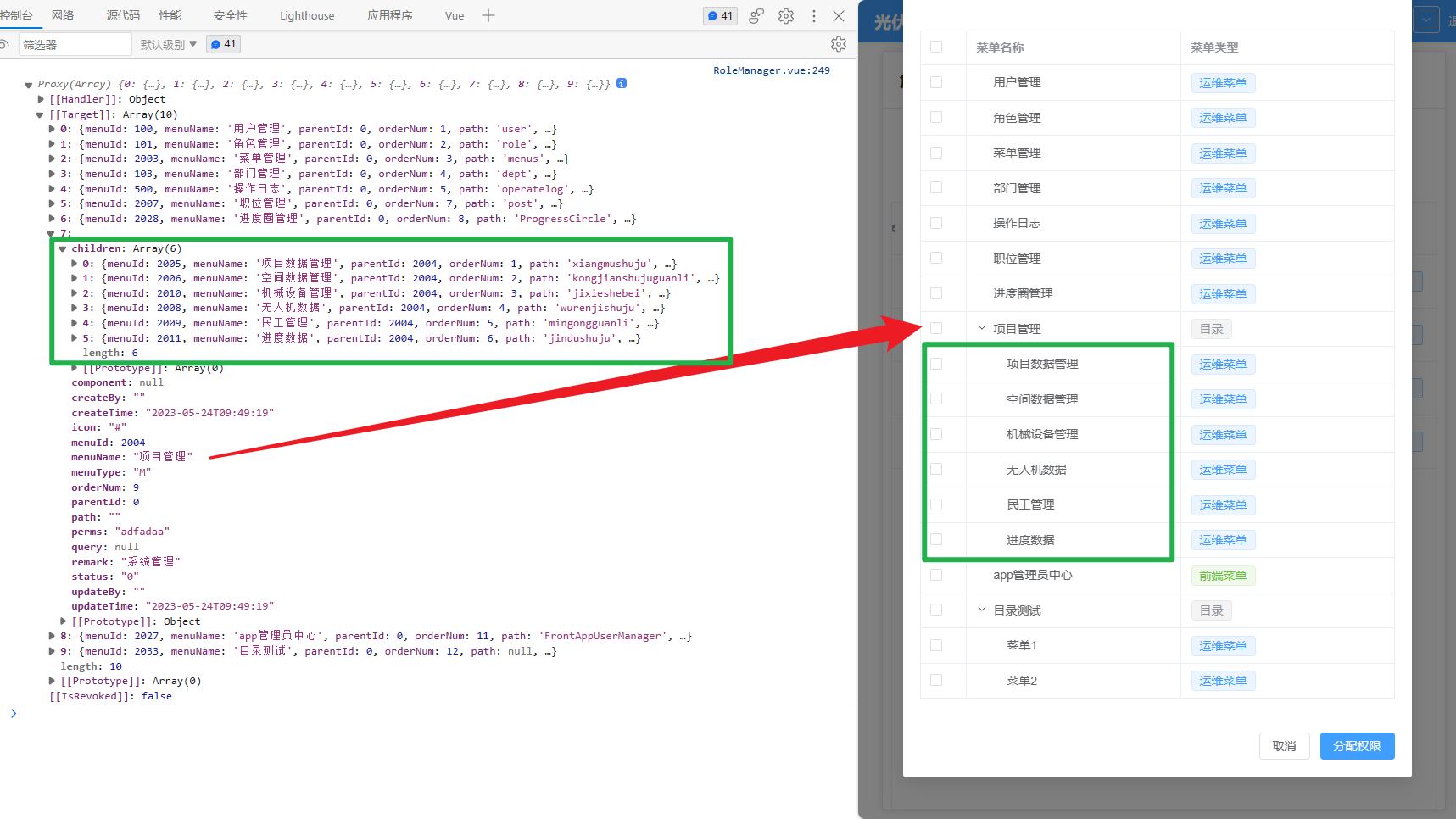1456x819 pixels.
Task: Click the 41 issues badge in tab bar
Action: [x=720, y=16]
